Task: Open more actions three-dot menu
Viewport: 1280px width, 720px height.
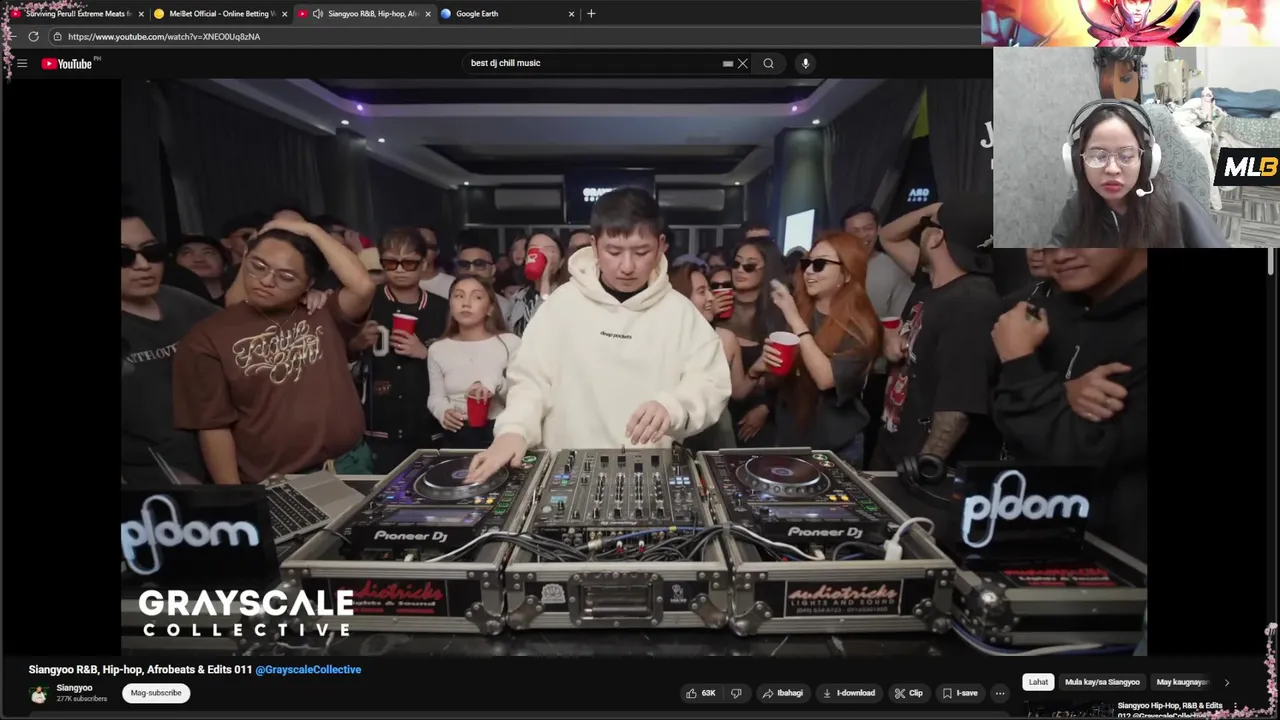Action: point(999,693)
